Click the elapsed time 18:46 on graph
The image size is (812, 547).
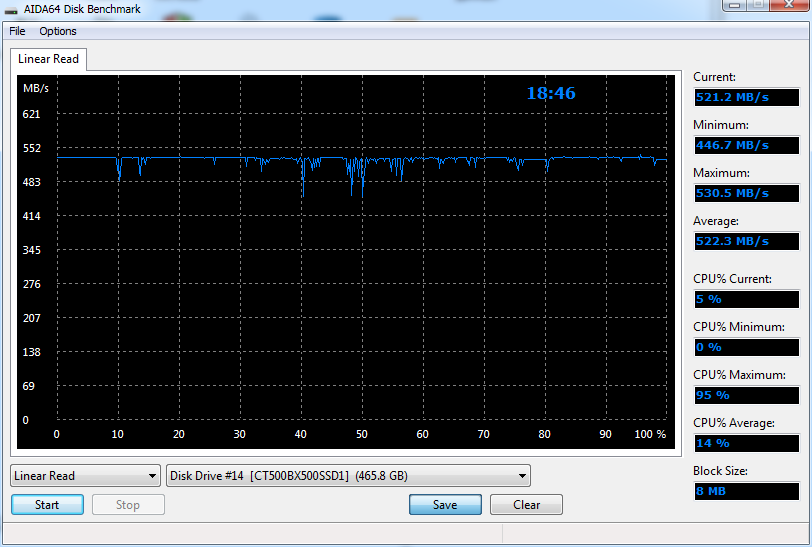pos(551,93)
